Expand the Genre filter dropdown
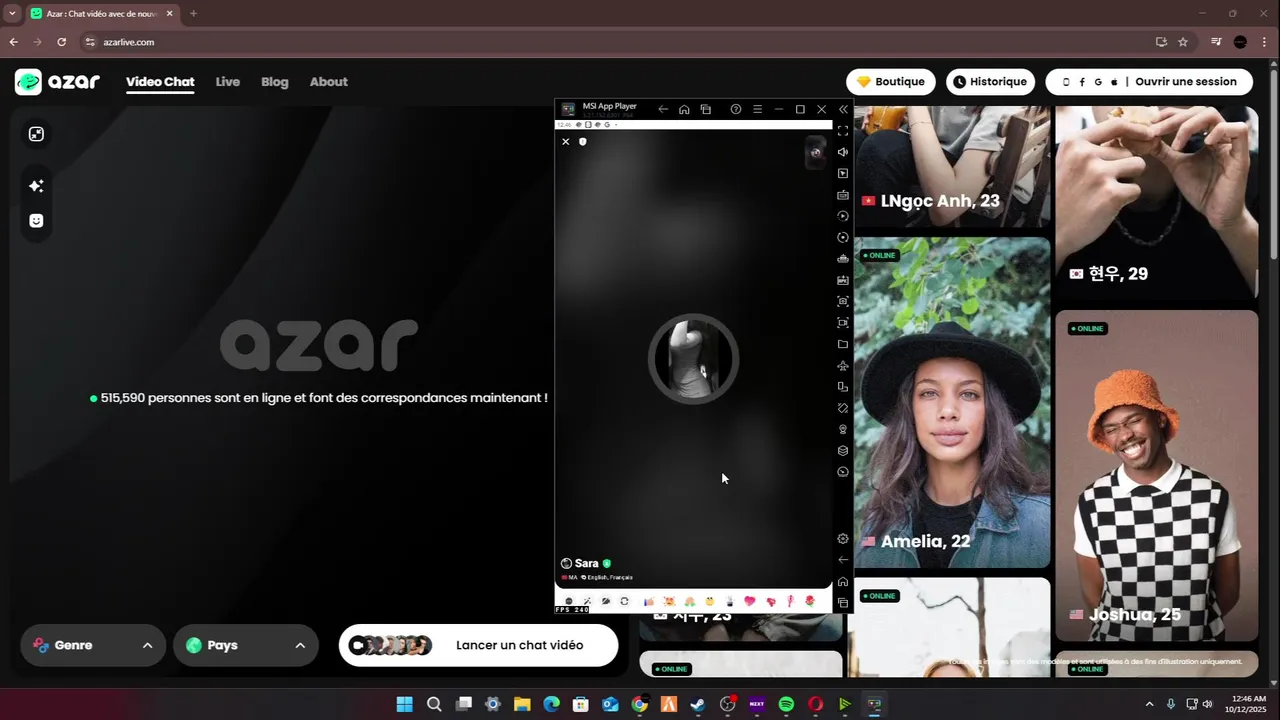1280x720 pixels. (x=92, y=645)
